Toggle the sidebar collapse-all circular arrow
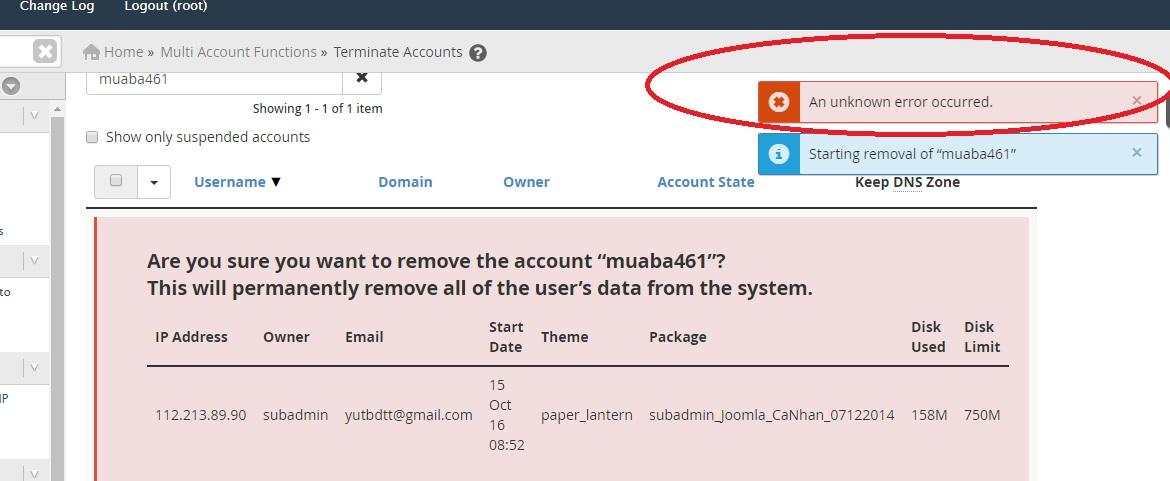 10,87
